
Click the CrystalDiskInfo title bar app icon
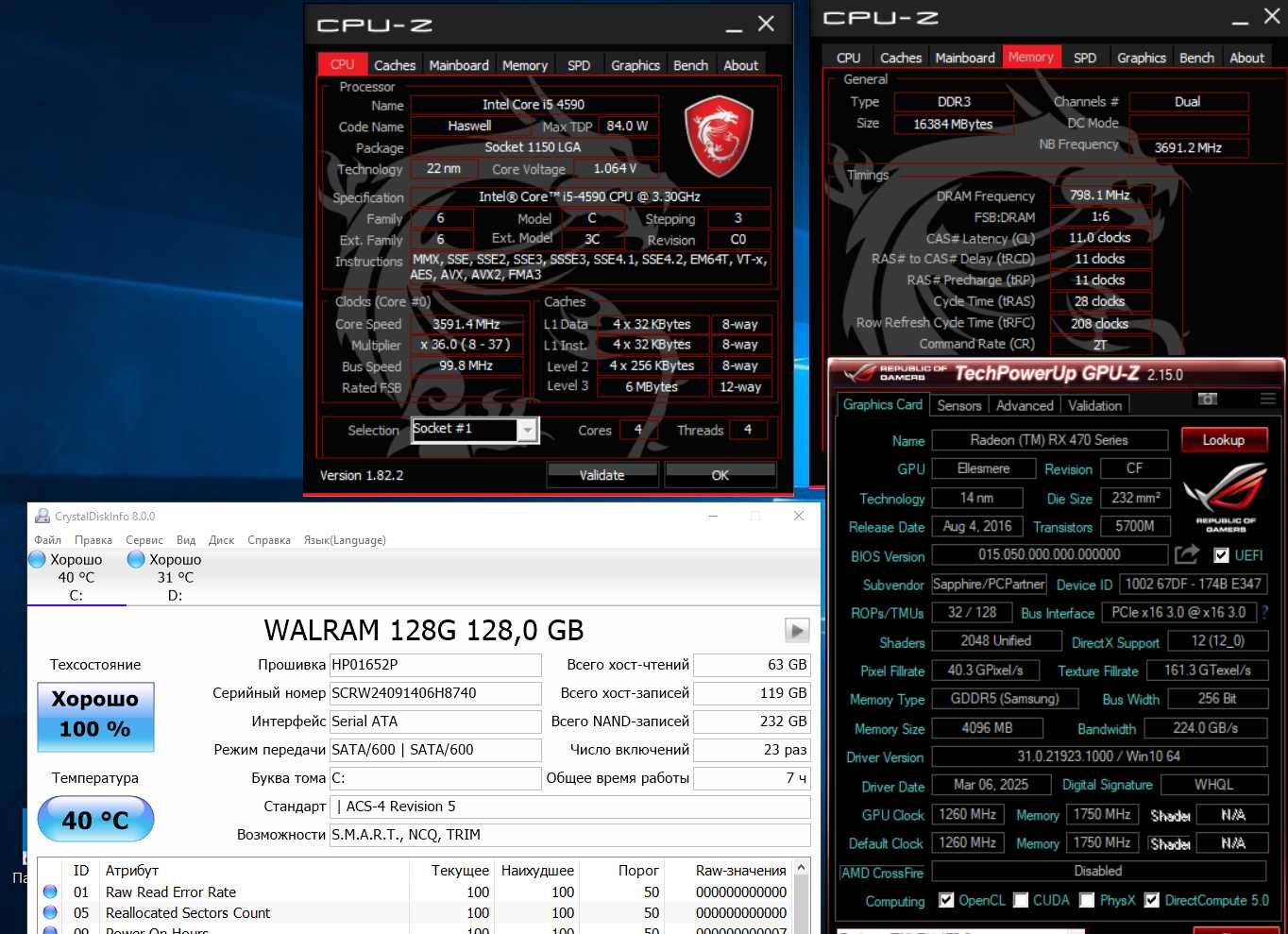point(42,516)
